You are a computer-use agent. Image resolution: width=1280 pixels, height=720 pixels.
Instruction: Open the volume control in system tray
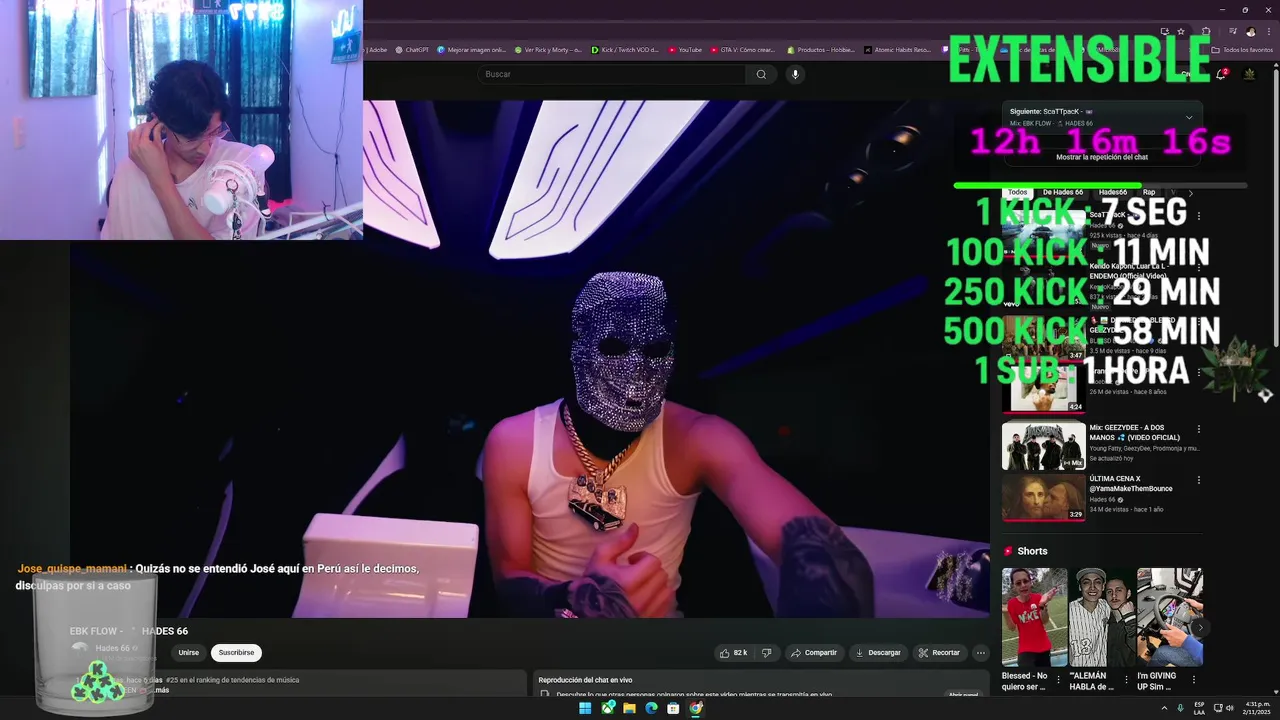pyautogui.click(x=1229, y=708)
